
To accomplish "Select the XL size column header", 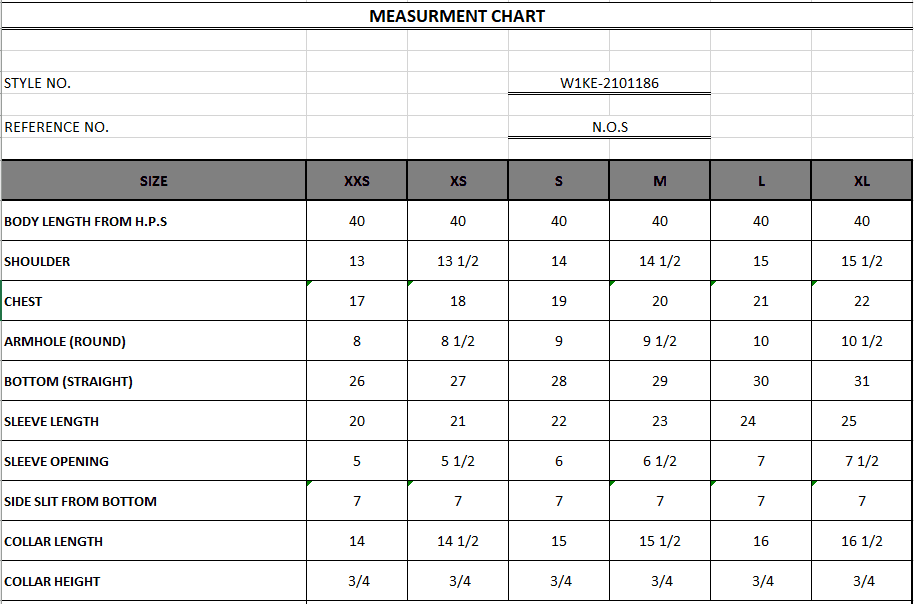I will (x=862, y=181).
